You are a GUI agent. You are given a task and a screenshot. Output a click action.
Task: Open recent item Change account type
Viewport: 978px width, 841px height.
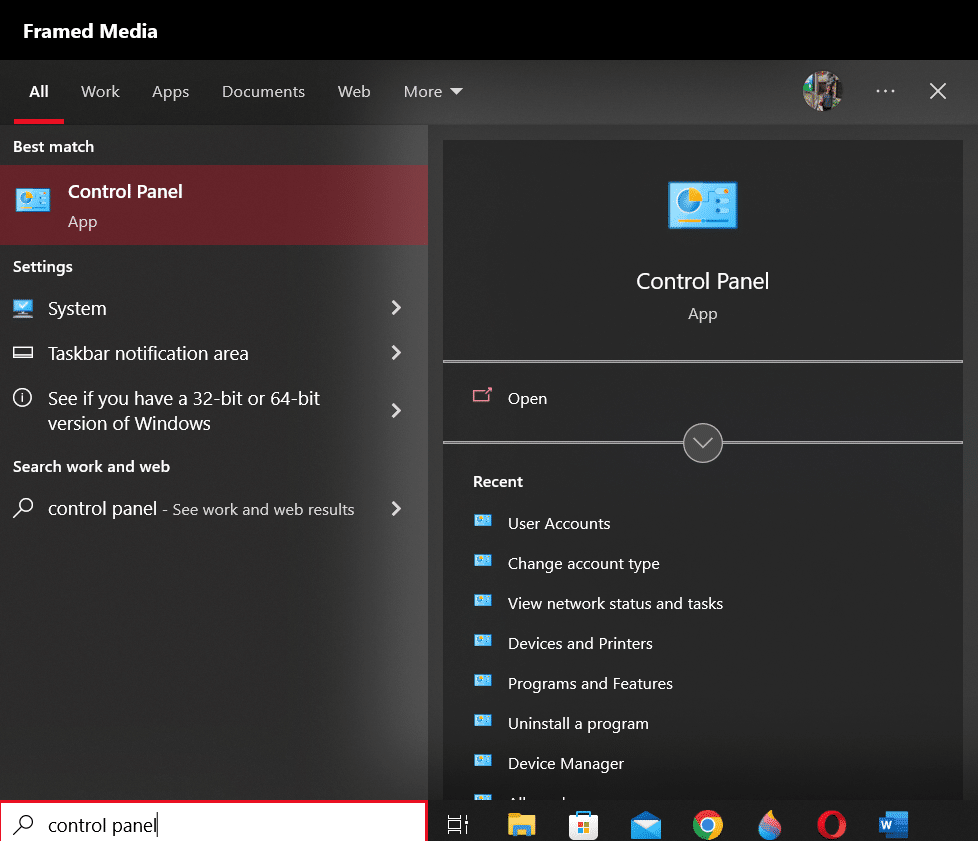583,563
